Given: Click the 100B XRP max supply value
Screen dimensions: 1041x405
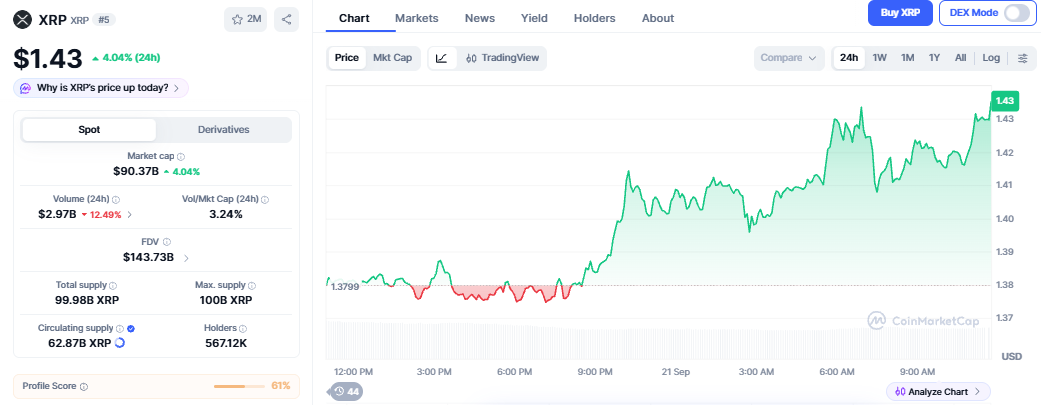Looking at the screenshot, I should [224, 300].
